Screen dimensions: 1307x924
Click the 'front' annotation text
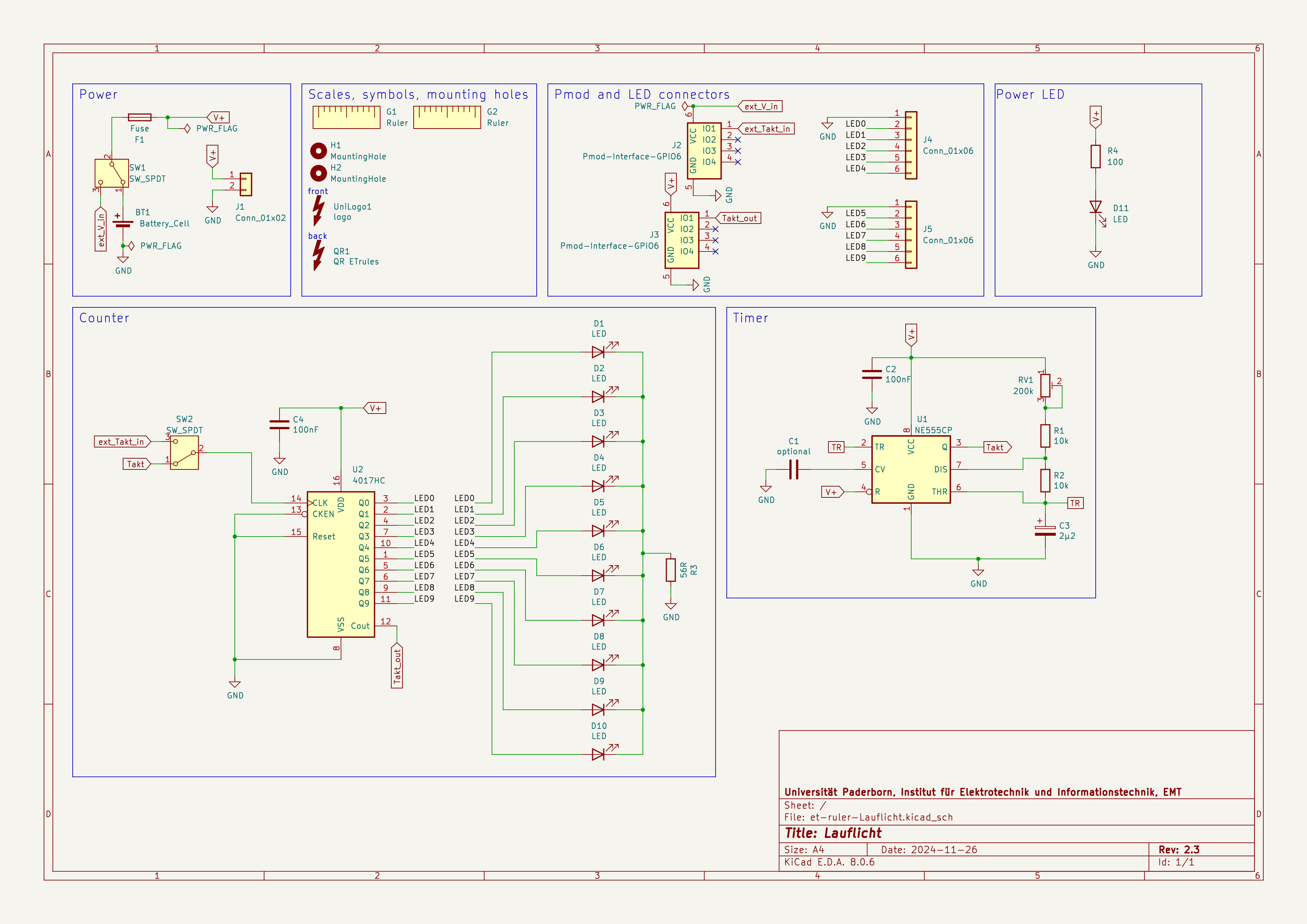318,191
